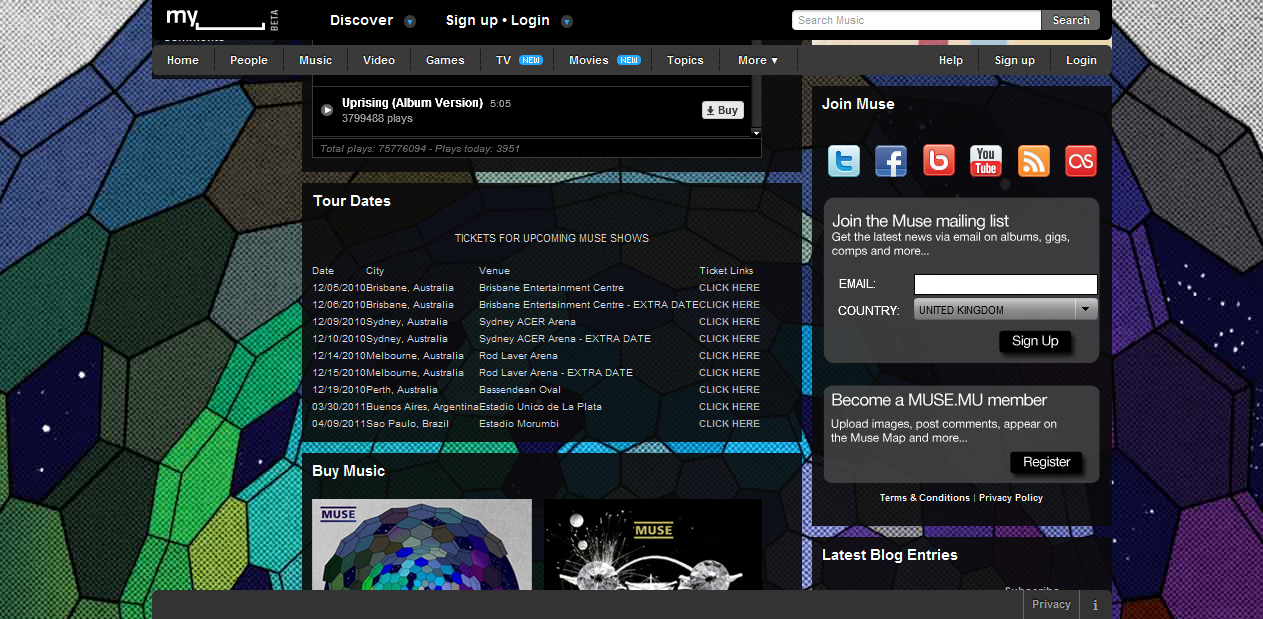Open the colorful Muse album cover
Screen dimensions: 1263x619
pos(422,544)
